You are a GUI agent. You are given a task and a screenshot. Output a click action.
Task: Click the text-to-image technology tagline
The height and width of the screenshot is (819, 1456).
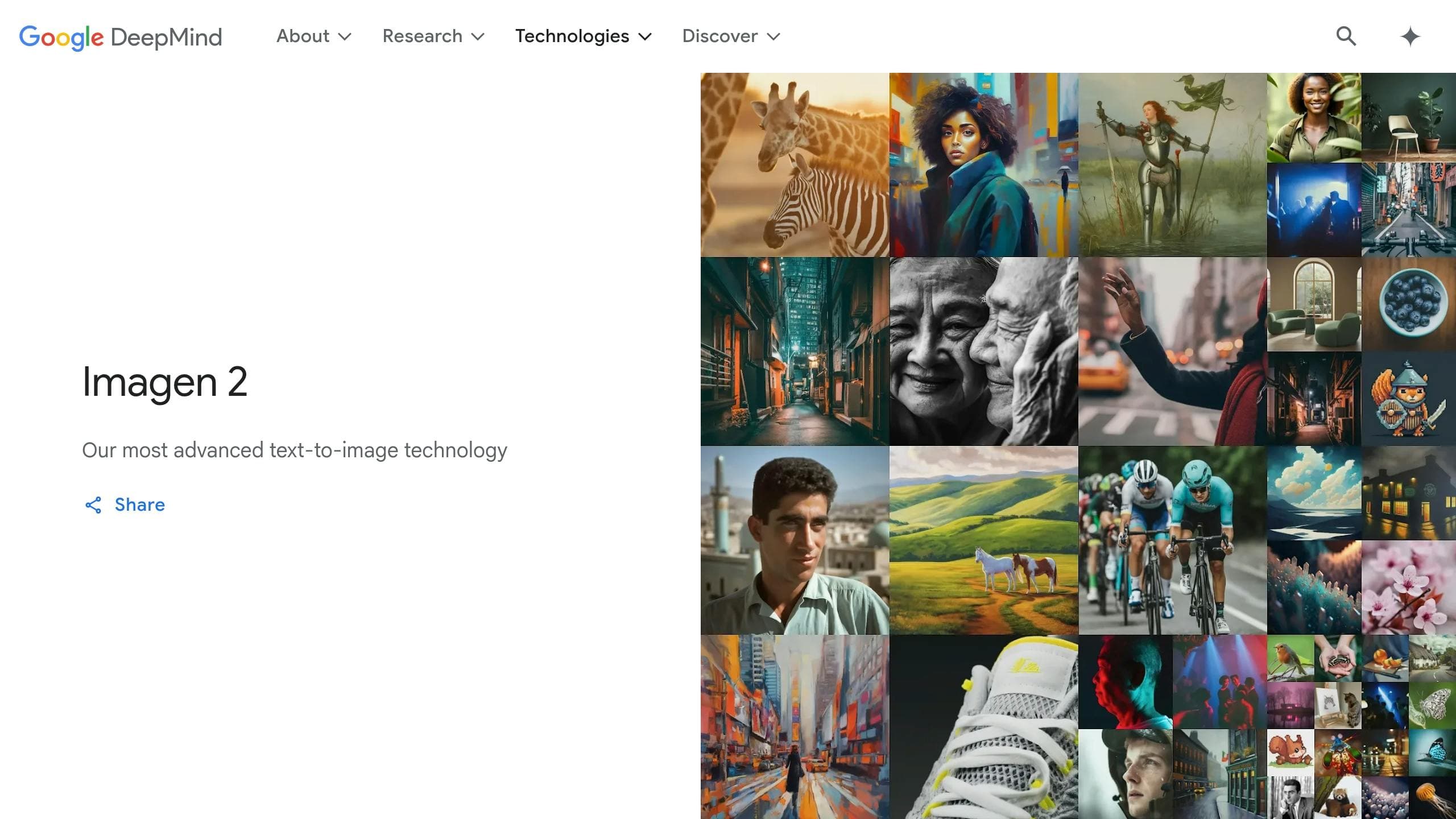295,450
